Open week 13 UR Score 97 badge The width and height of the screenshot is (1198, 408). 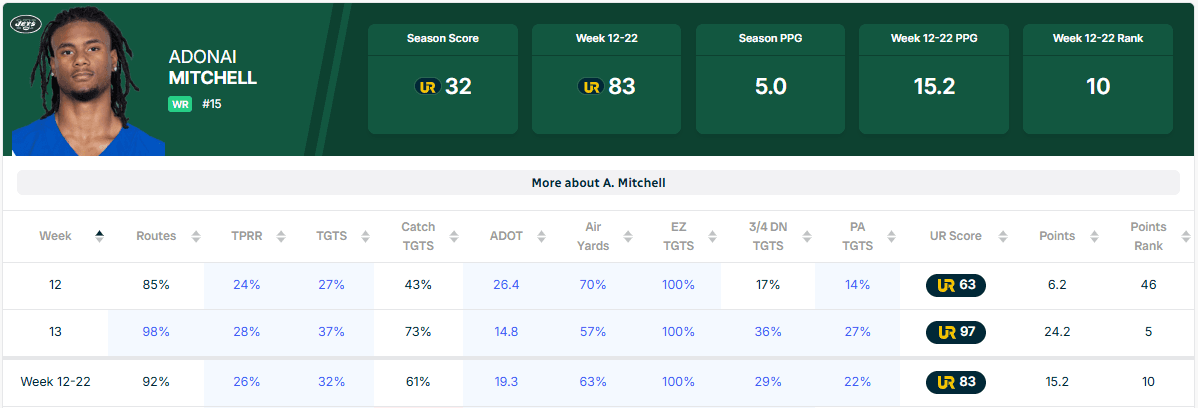(x=956, y=332)
